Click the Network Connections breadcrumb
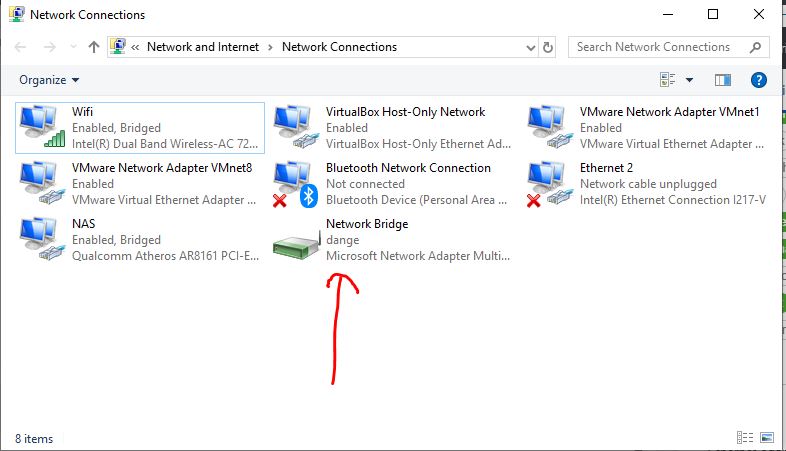The height and width of the screenshot is (451, 786). [x=339, y=47]
